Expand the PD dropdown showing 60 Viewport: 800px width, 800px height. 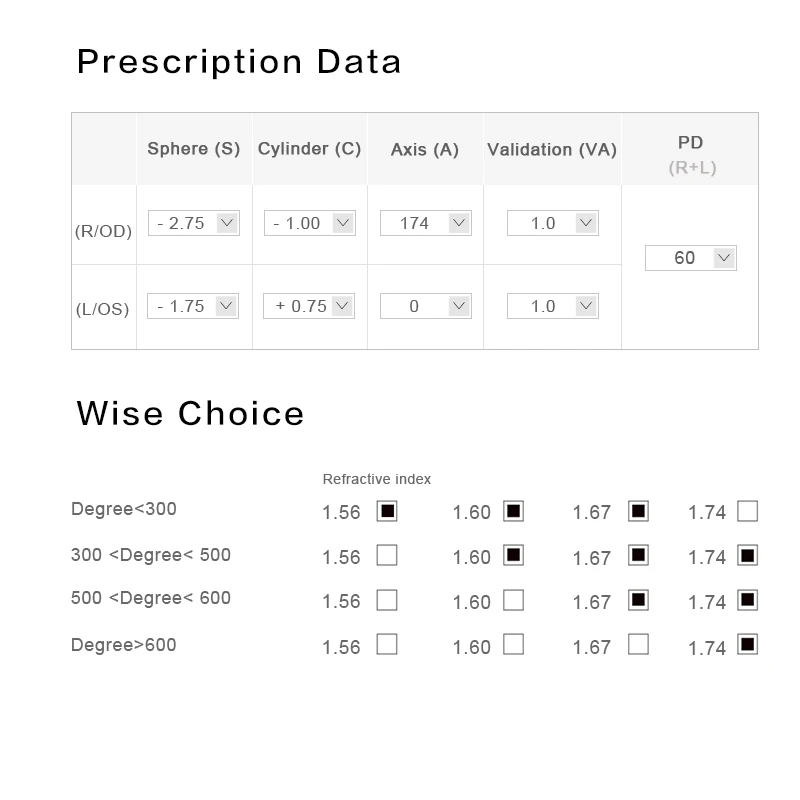[691, 258]
